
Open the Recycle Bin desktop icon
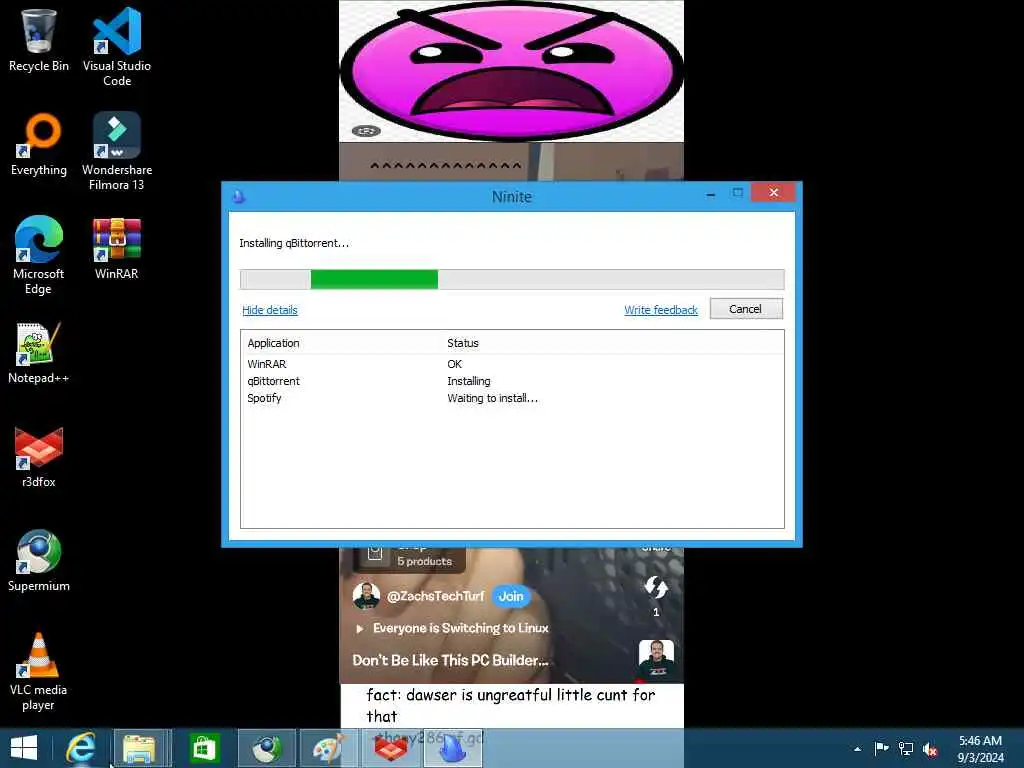click(39, 40)
